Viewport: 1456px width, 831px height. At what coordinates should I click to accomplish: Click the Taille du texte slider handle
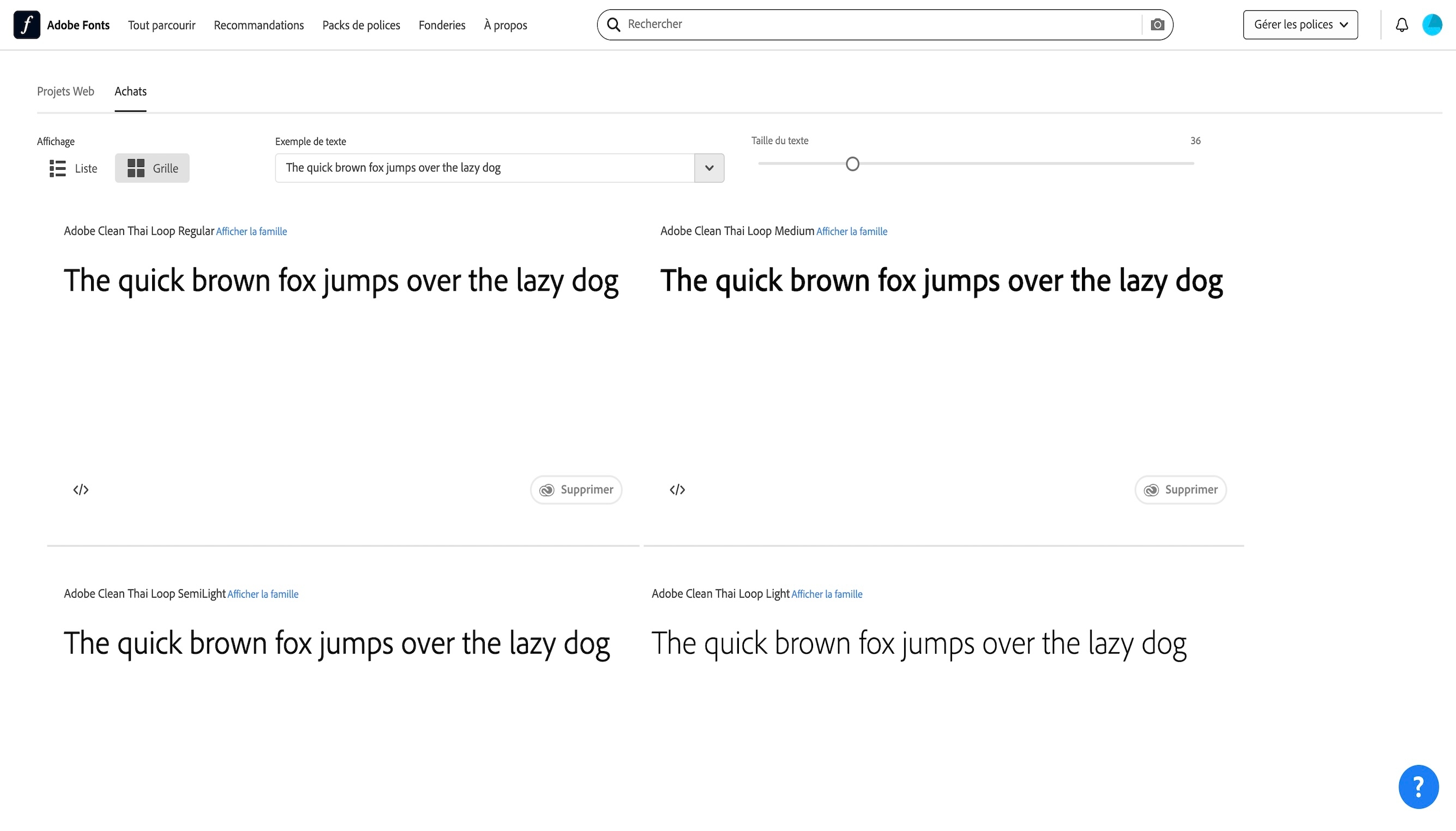click(852, 164)
